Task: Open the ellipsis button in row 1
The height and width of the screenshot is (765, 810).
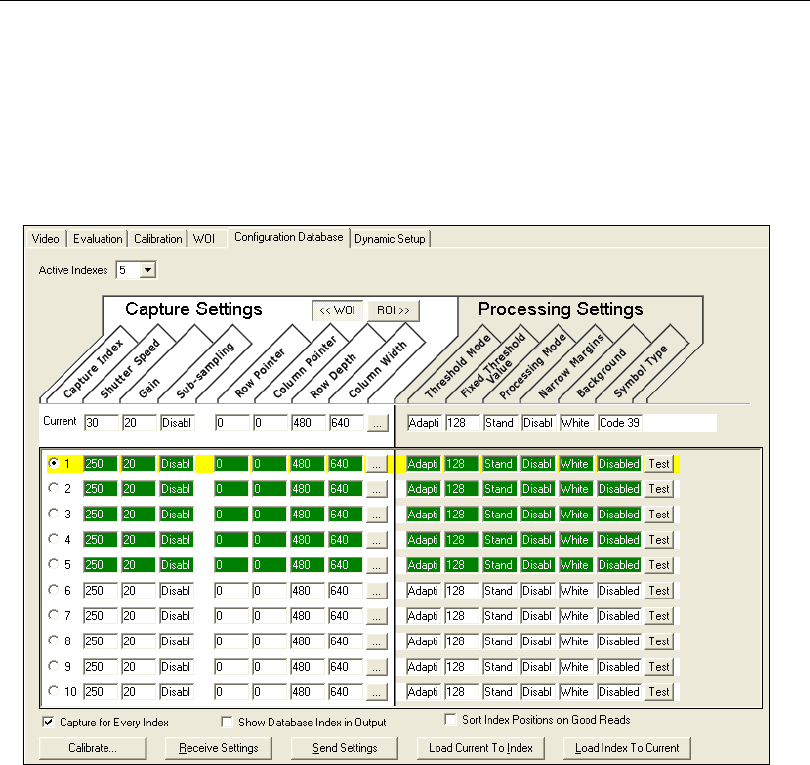Action: [x=377, y=464]
